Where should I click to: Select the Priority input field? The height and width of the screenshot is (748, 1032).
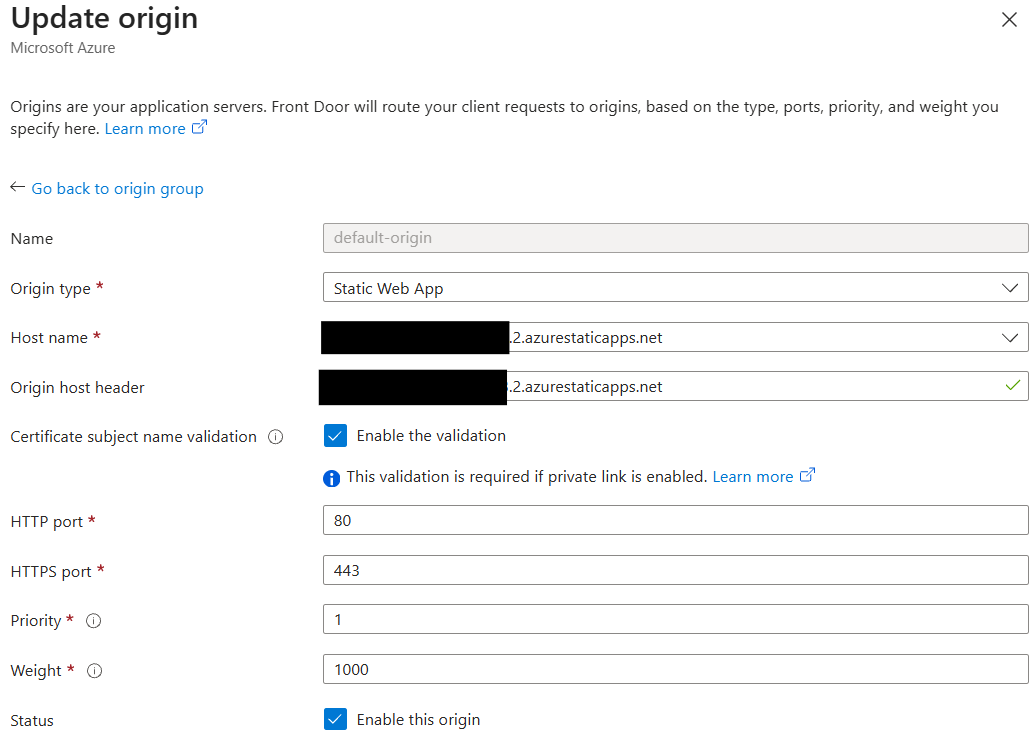[675, 620]
